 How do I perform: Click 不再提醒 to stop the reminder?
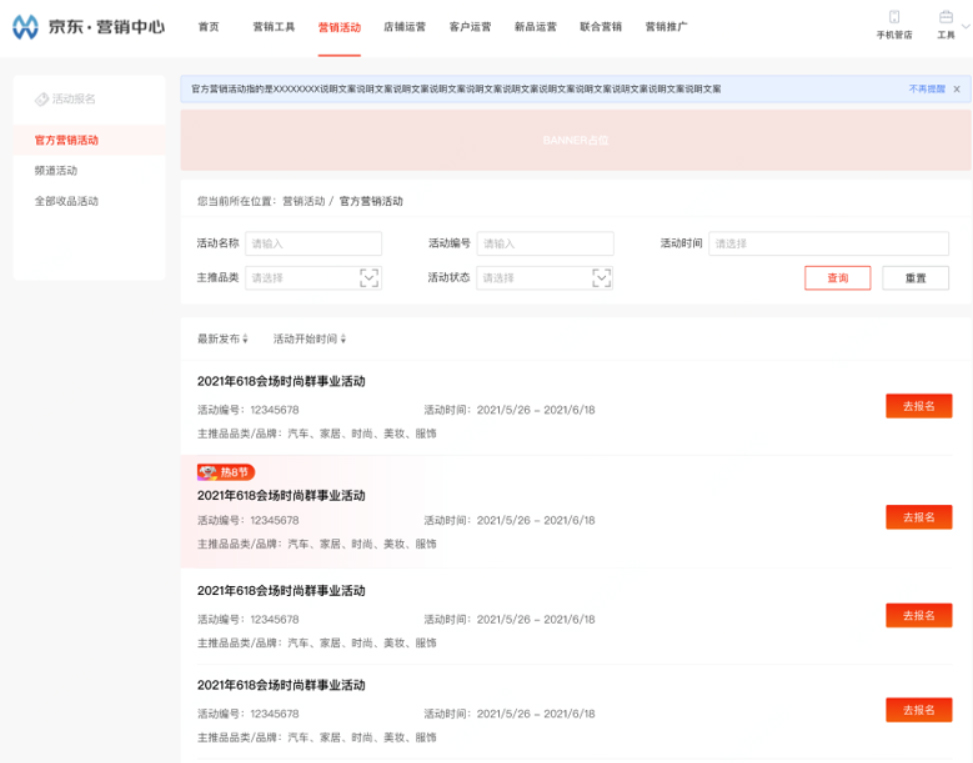coord(927,89)
